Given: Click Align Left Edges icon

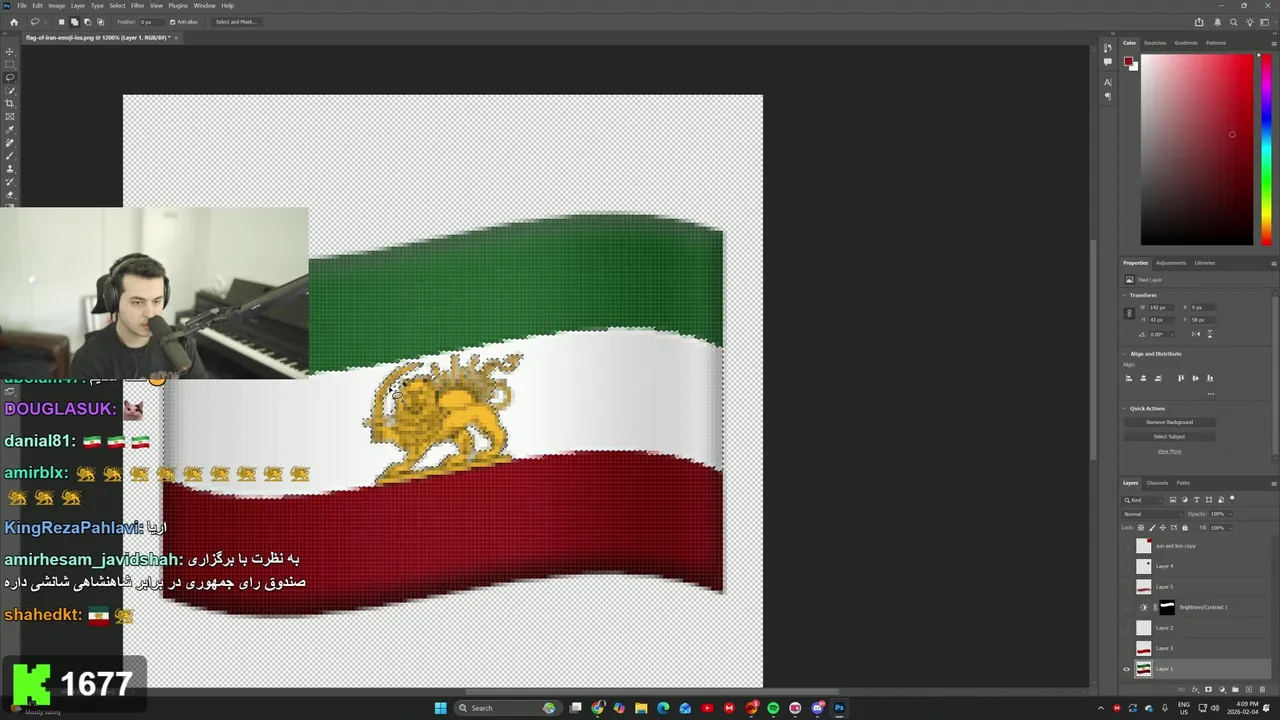Looking at the screenshot, I should tap(1129, 378).
